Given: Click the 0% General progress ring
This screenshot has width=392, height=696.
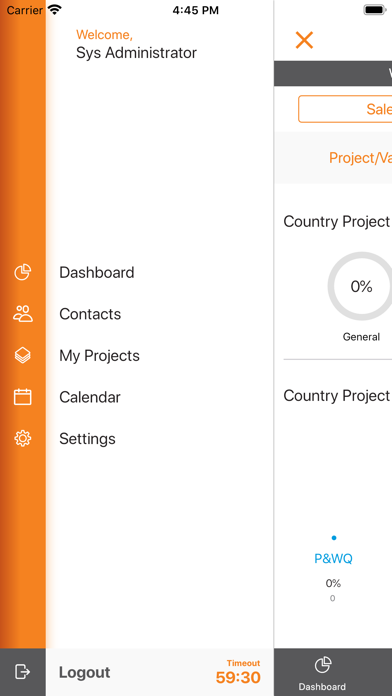Looking at the screenshot, I should click(x=361, y=286).
